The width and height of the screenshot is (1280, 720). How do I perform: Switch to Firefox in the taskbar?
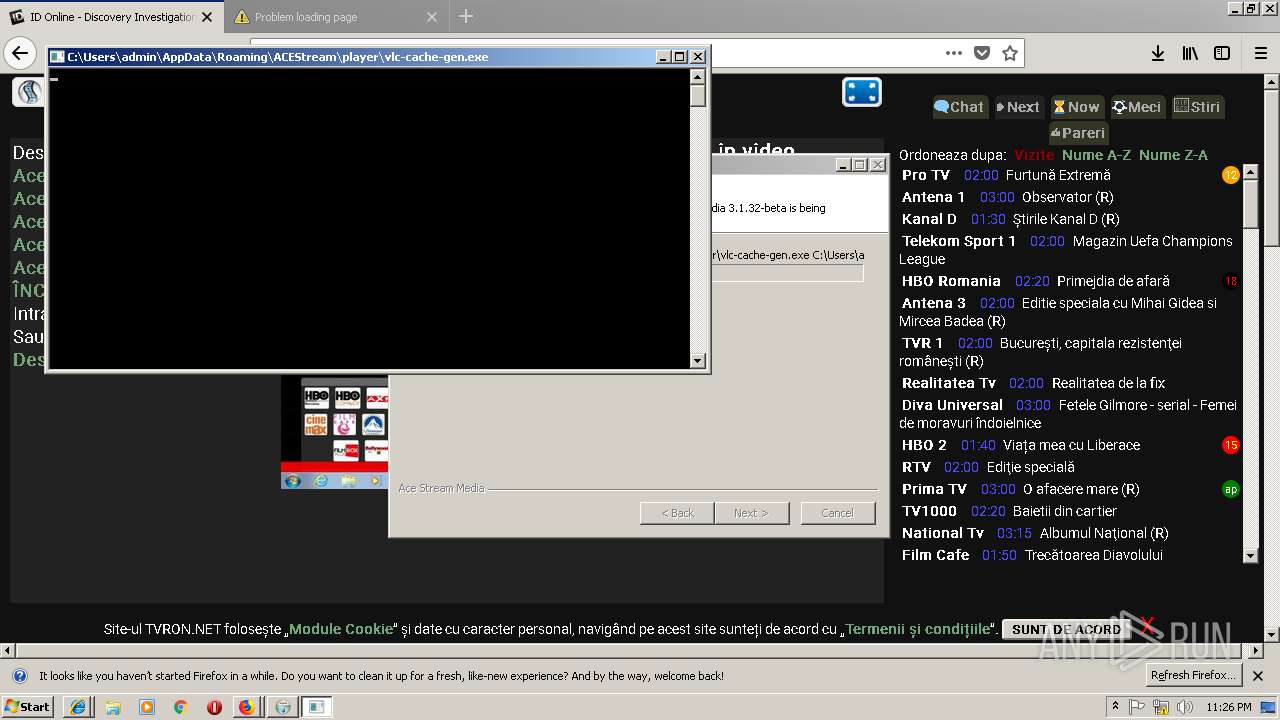tap(247, 707)
